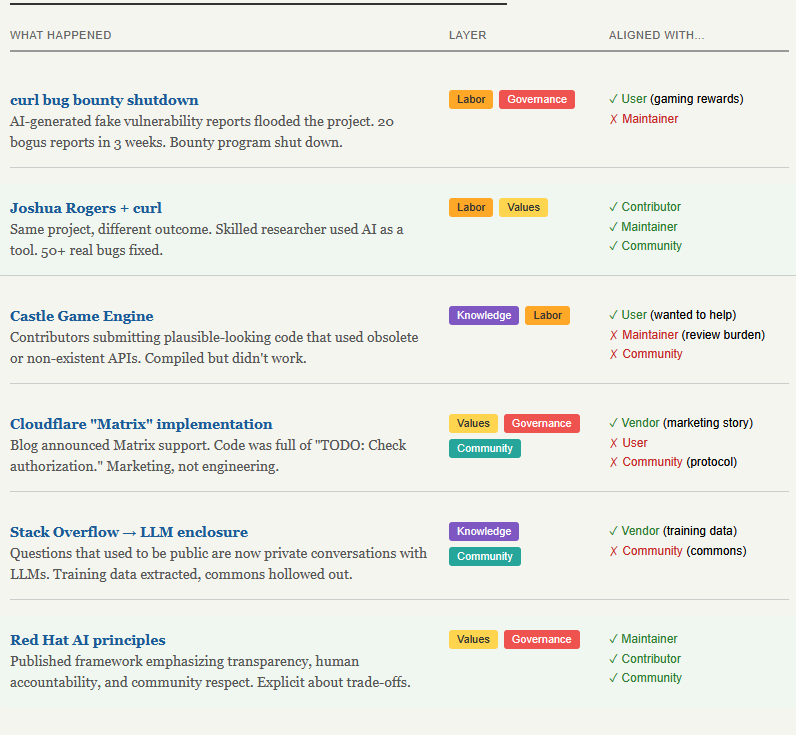Click description about obsolete or non-existent APIs

[214, 348]
